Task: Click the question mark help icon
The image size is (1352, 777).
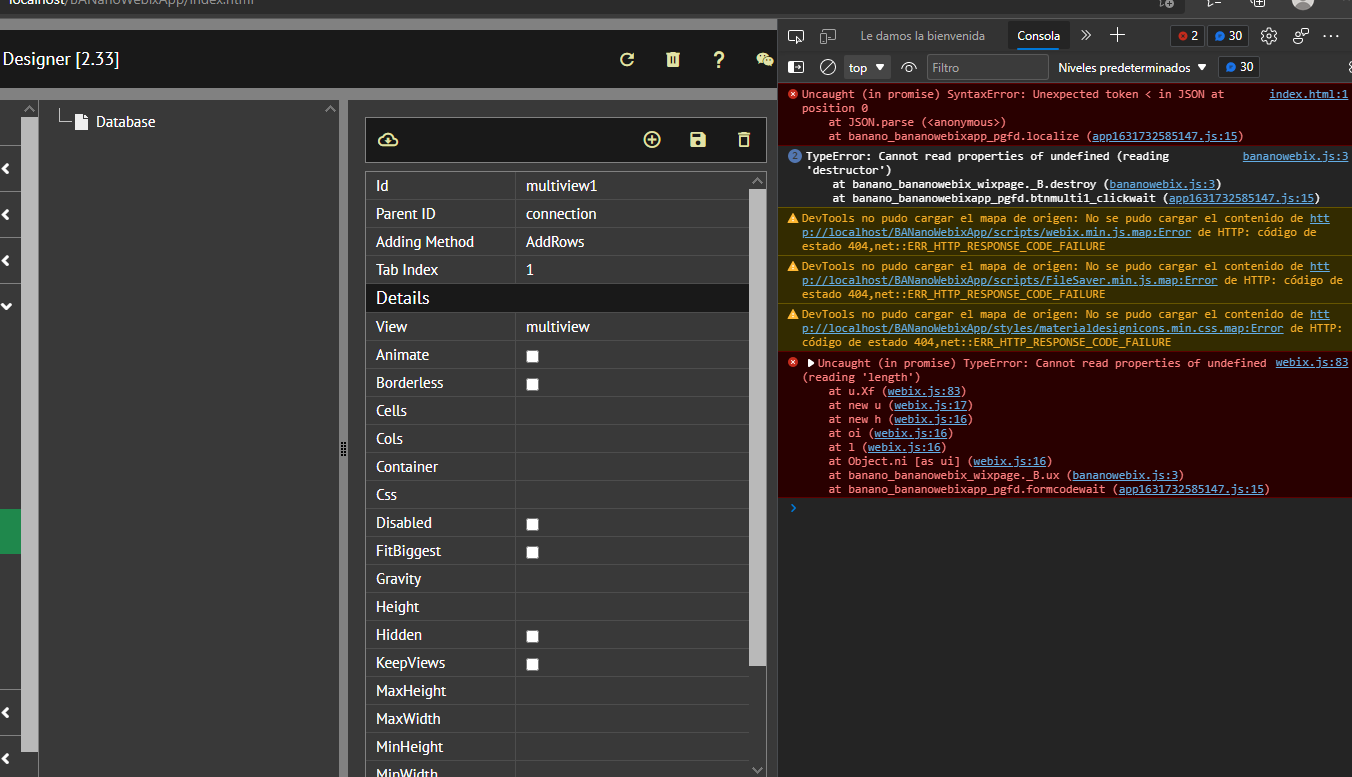Action: pyautogui.click(x=718, y=59)
